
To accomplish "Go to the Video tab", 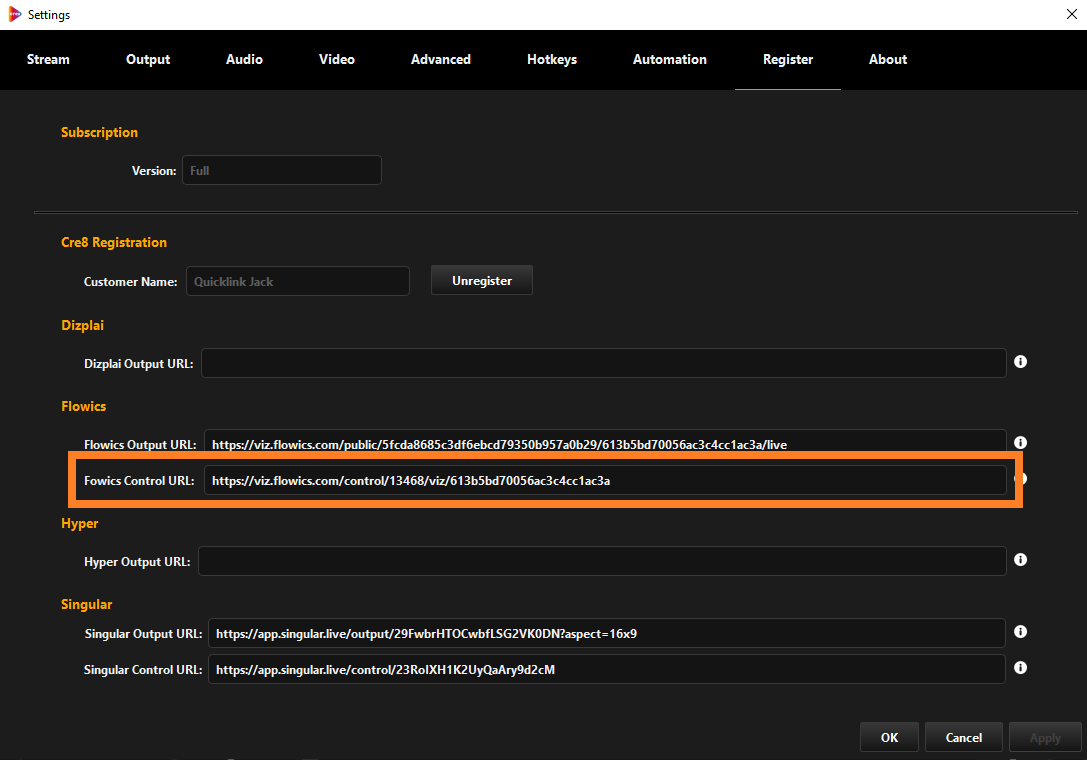I will pyautogui.click(x=337, y=60).
